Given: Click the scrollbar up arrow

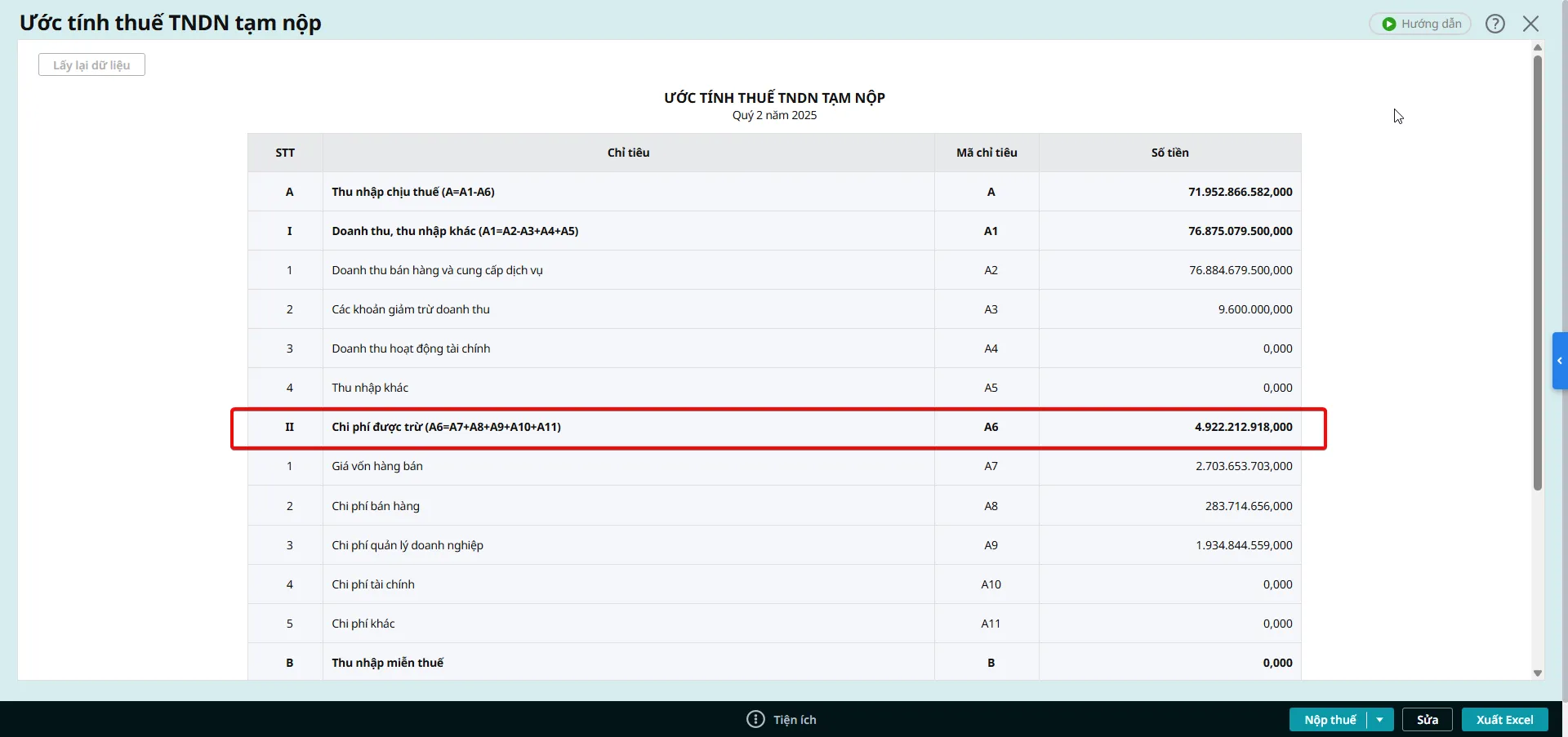Looking at the screenshot, I should tap(1538, 47).
